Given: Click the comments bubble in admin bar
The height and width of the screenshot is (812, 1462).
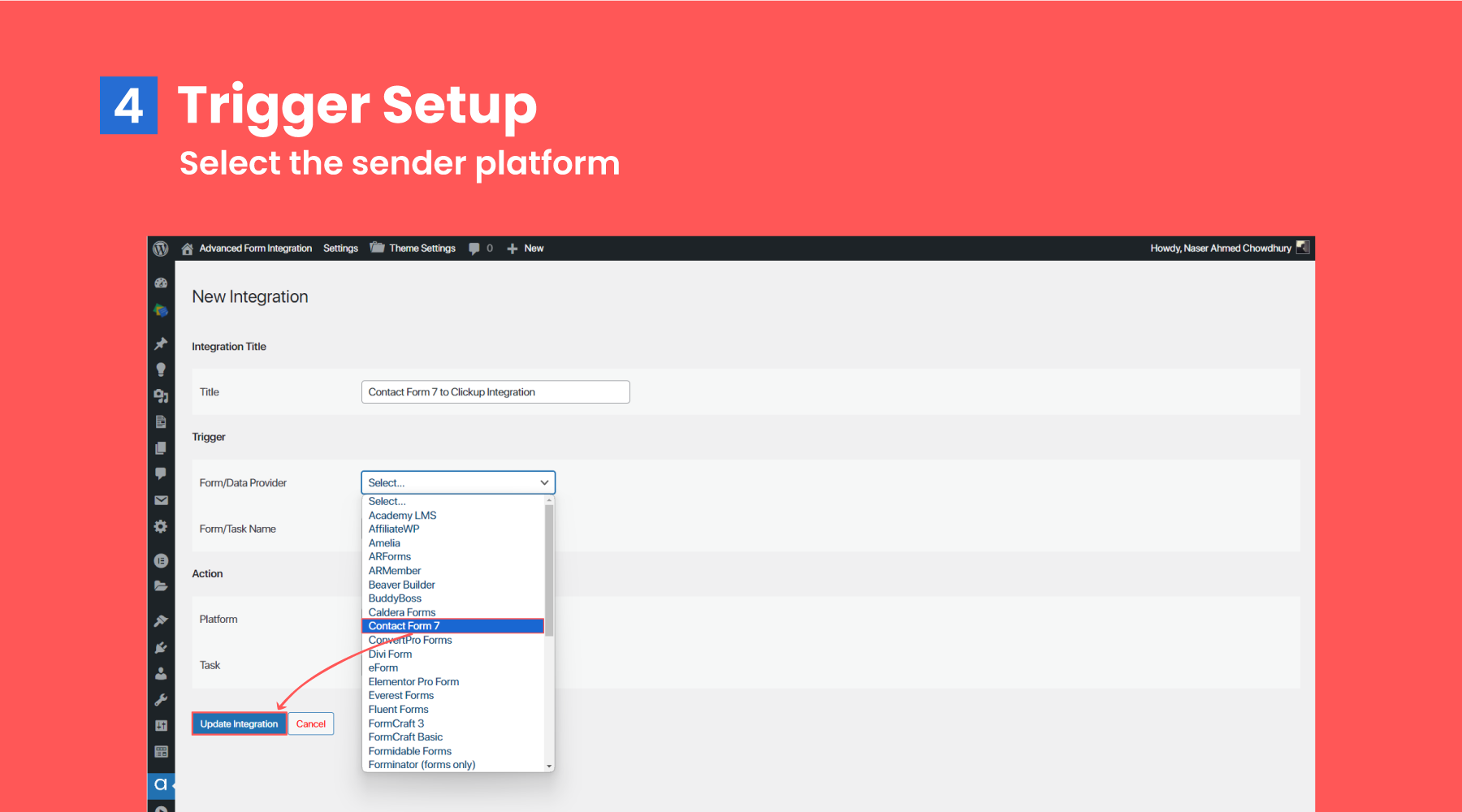Looking at the screenshot, I should click(x=474, y=248).
